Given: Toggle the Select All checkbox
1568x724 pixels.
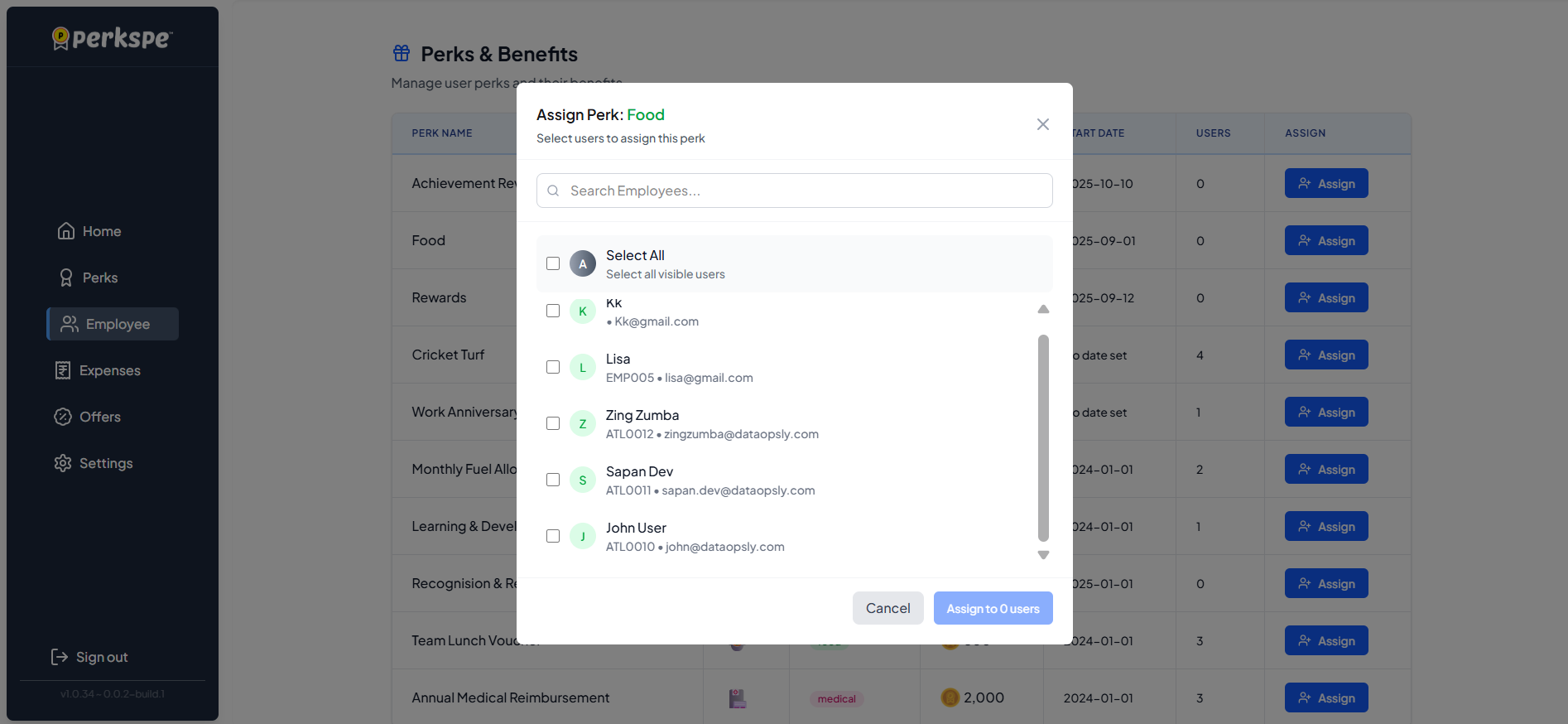Looking at the screenshot, I should point(553,263).
